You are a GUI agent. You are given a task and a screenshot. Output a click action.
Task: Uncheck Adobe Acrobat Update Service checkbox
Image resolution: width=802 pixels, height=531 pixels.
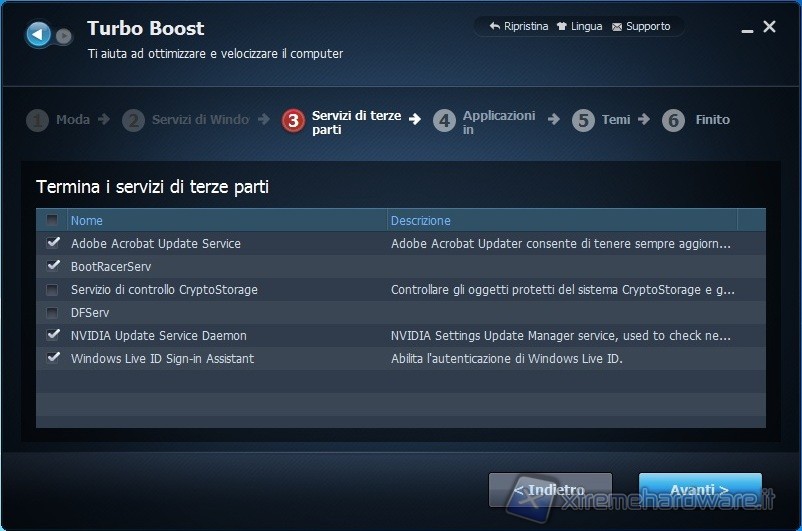(x=53, y=243)
